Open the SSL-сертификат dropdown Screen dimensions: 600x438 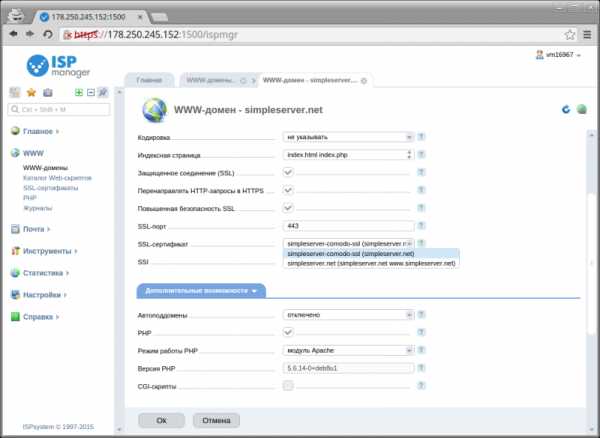[348, 244]
